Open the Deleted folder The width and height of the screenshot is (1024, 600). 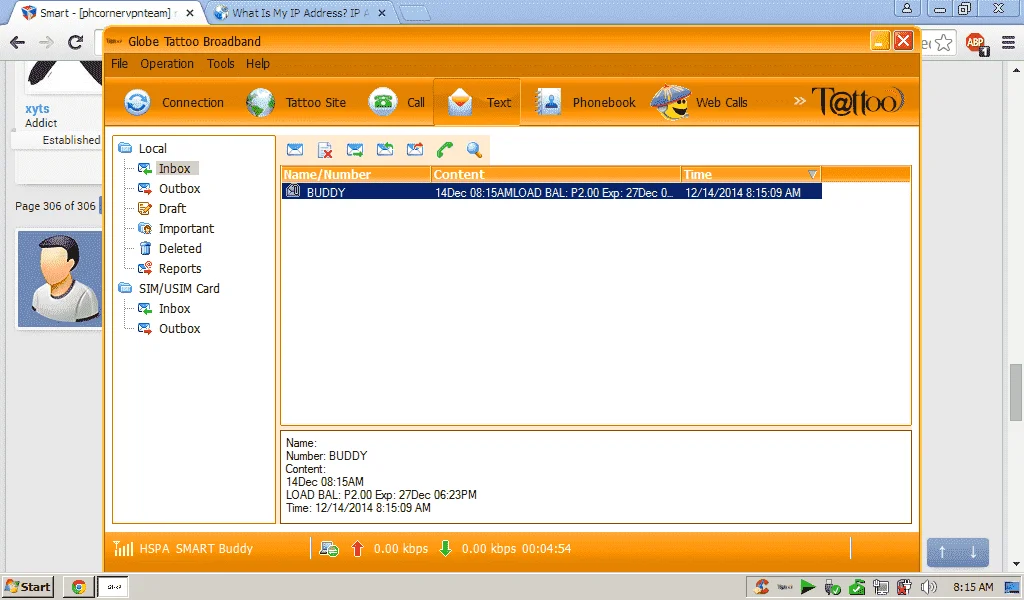180,249
